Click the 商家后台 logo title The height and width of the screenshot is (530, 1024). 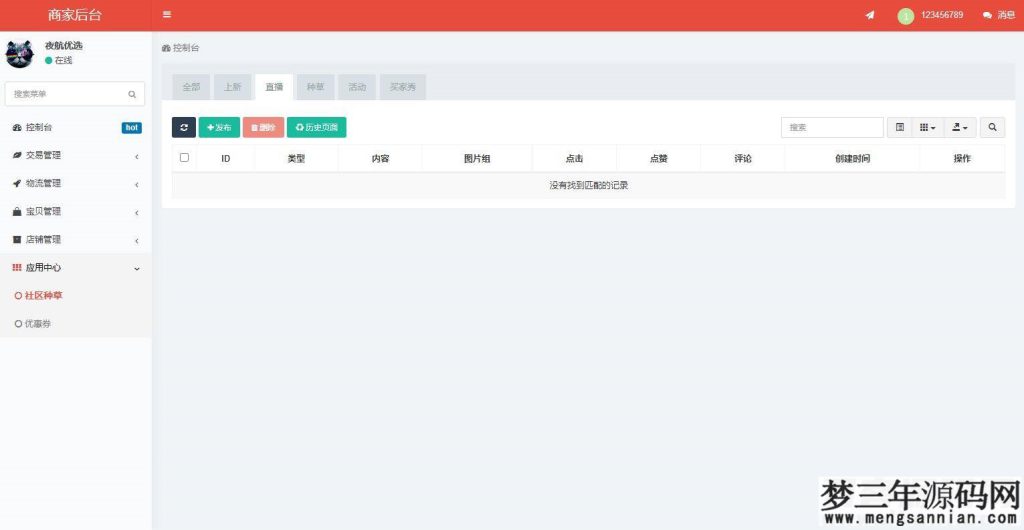[x=75, y=15]
